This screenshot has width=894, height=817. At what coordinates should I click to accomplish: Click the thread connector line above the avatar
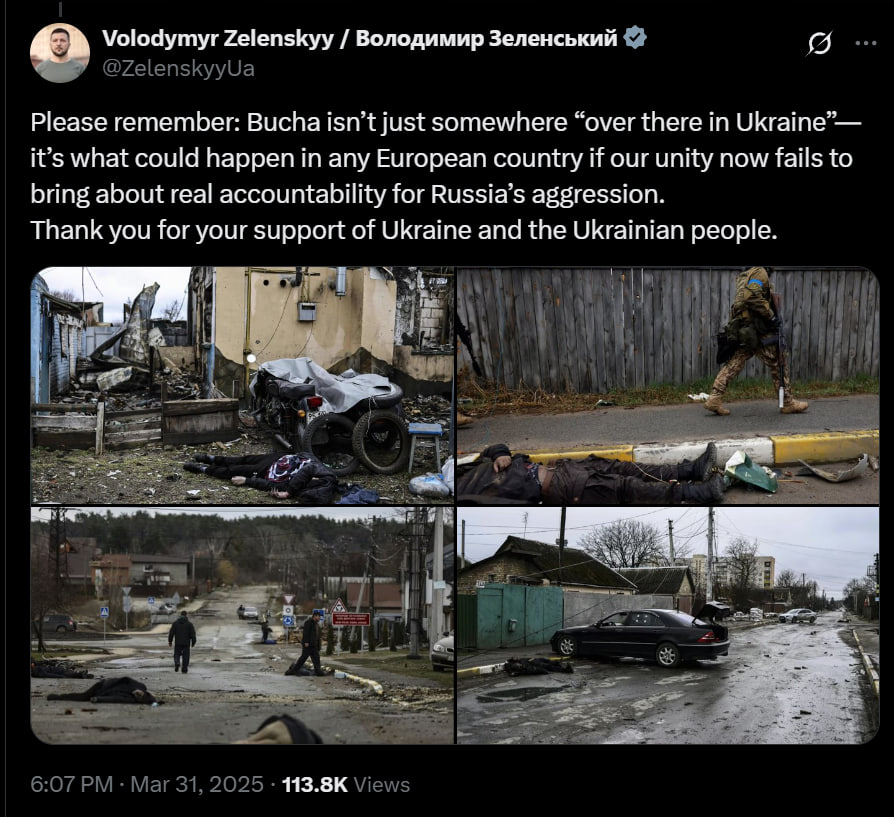(x=60, y=9)
